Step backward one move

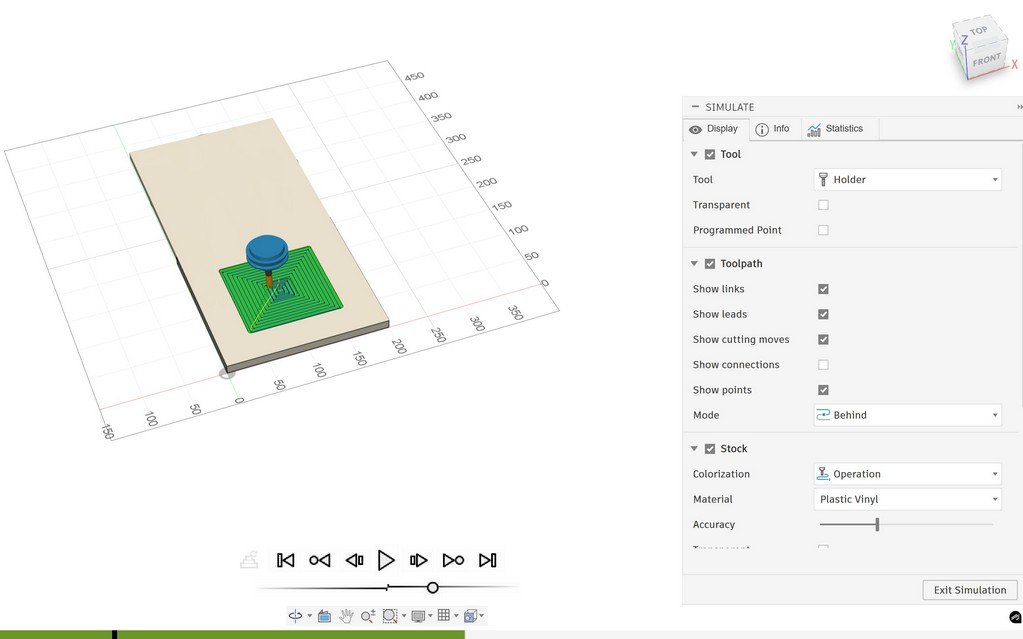click(x=354, y=560)
